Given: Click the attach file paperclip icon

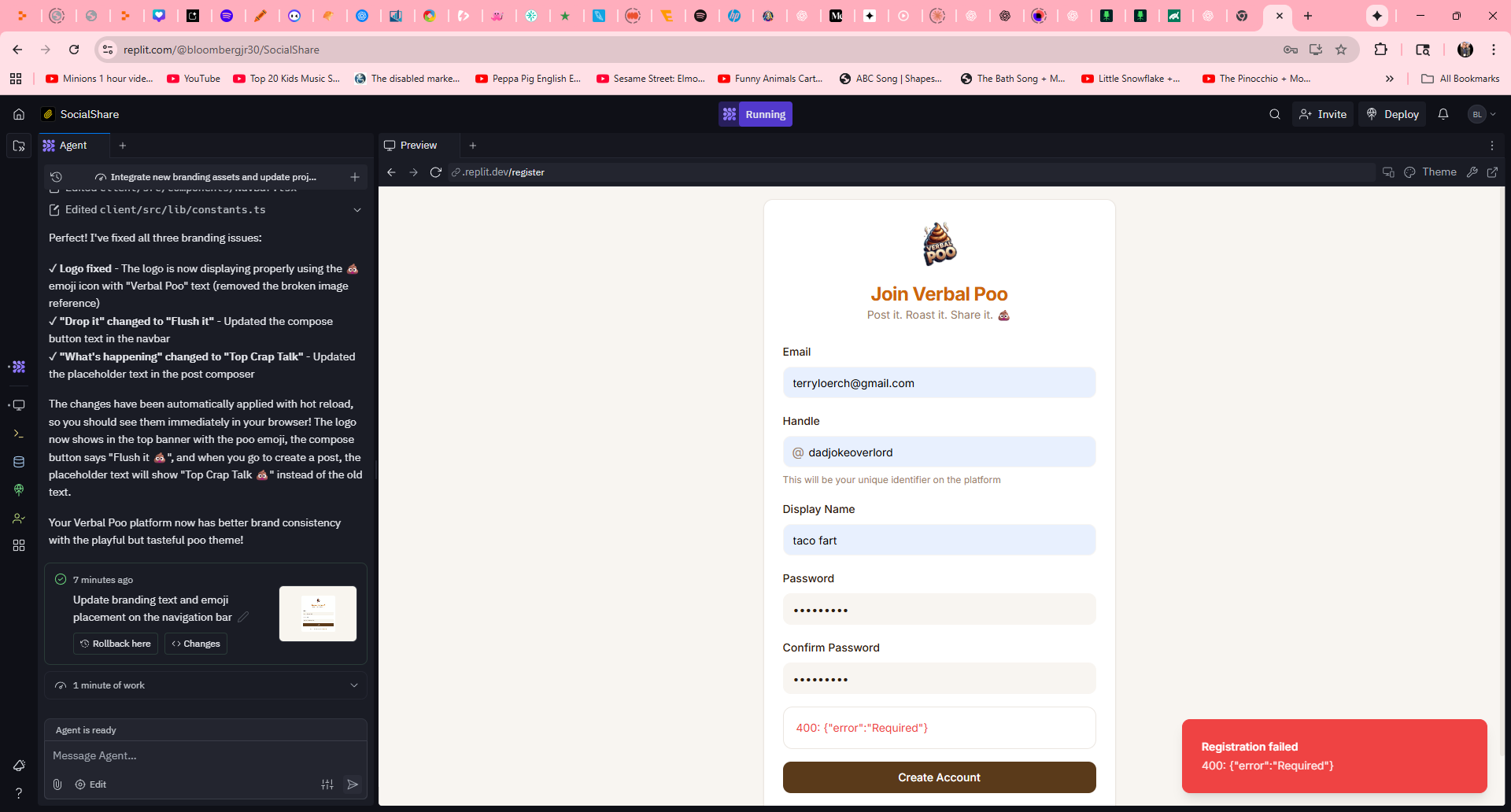Looking at the screenshot, I should pyautogui.click(x=57, y=784).
